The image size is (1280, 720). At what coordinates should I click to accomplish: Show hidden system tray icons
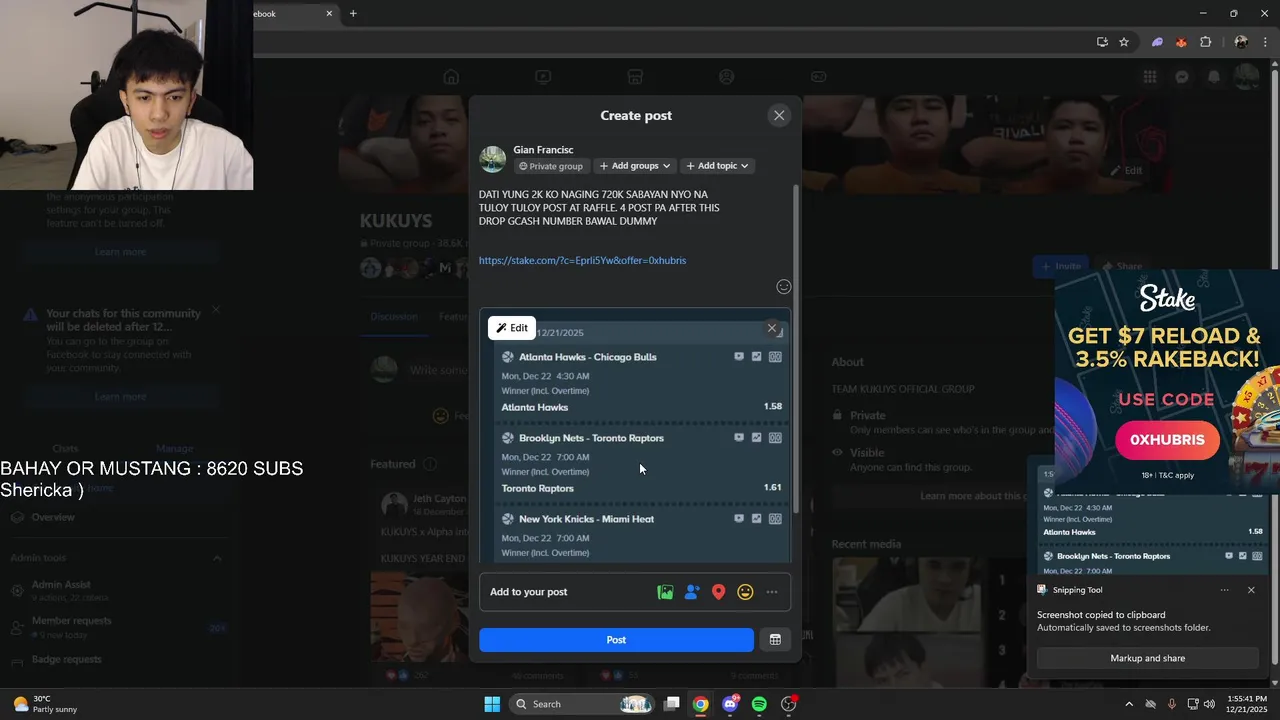pyautogui.click(x=1129, y=704)
